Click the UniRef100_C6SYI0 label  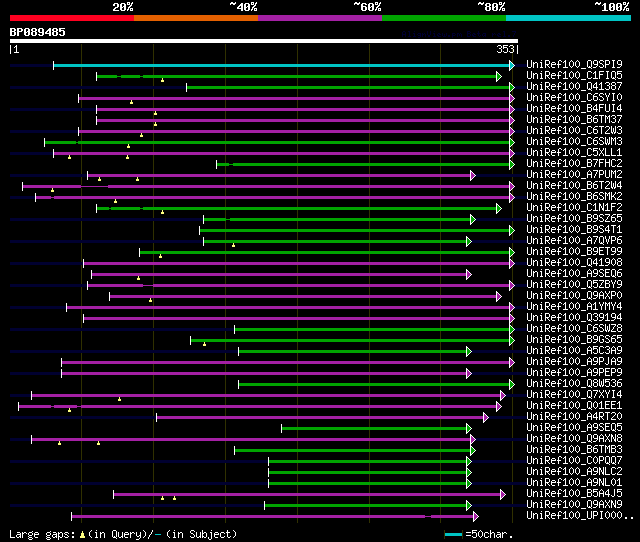[574, 98]
